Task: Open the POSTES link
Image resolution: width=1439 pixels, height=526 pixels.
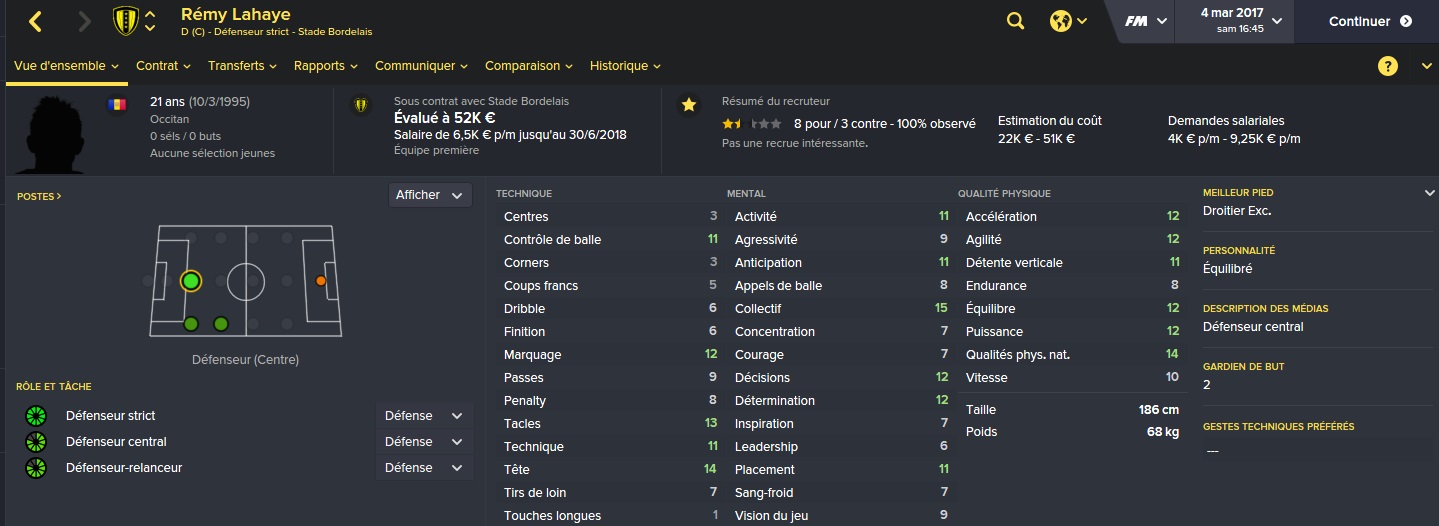Action: pos(39,197)
